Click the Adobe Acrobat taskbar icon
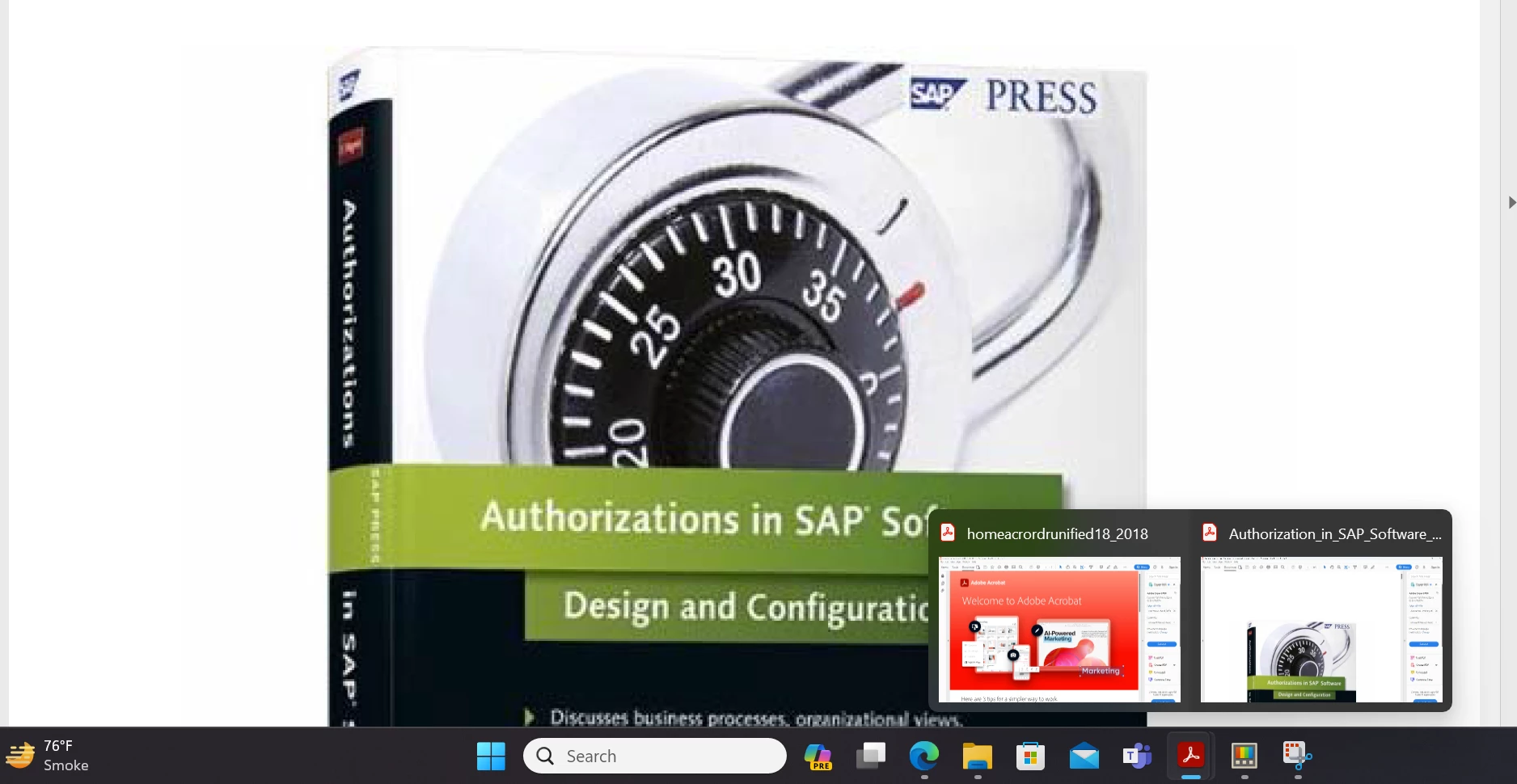 click(x=1191, y=757)
